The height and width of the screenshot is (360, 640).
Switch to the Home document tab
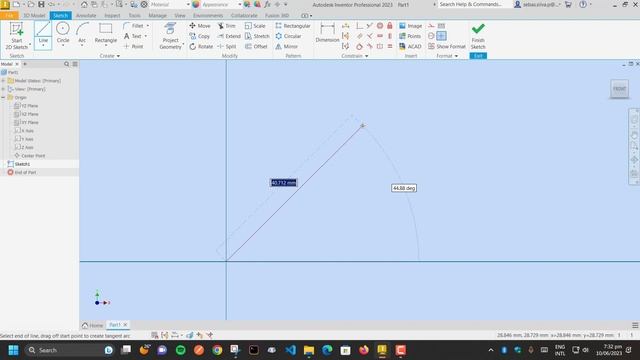click(92, 325)
